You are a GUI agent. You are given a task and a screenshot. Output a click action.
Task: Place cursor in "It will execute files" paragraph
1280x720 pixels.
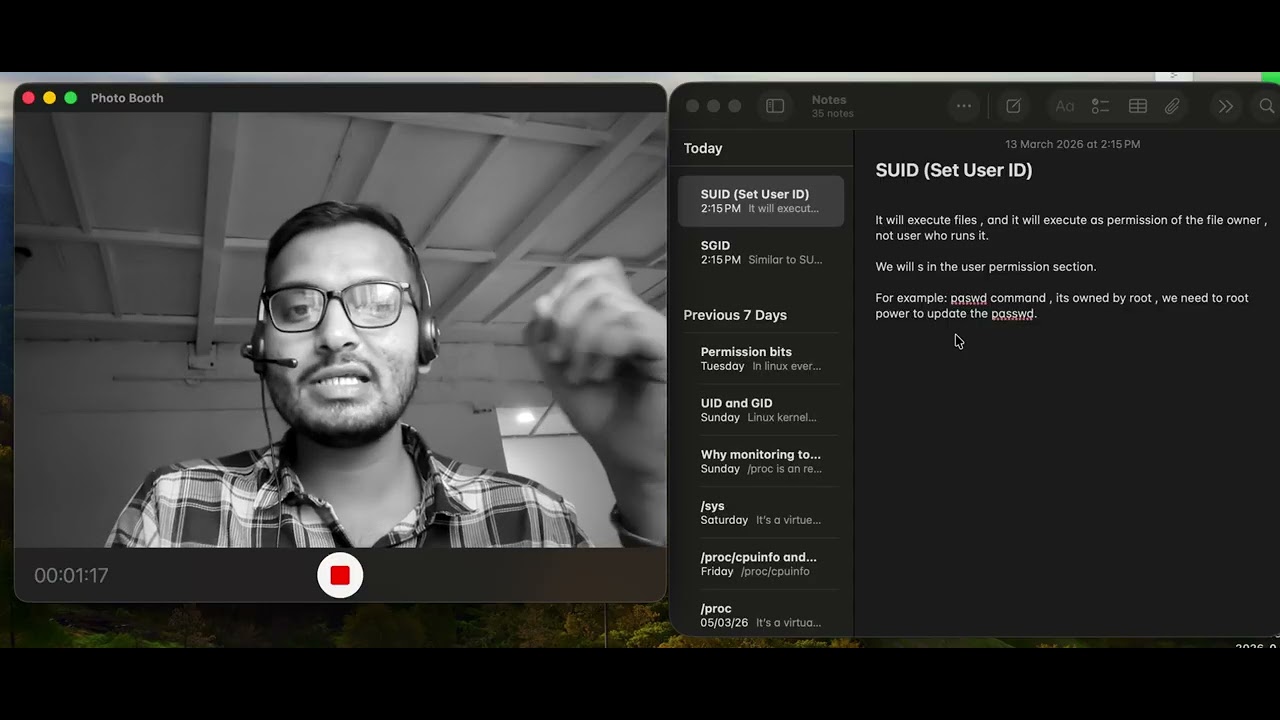click(x=1071, y=228)
